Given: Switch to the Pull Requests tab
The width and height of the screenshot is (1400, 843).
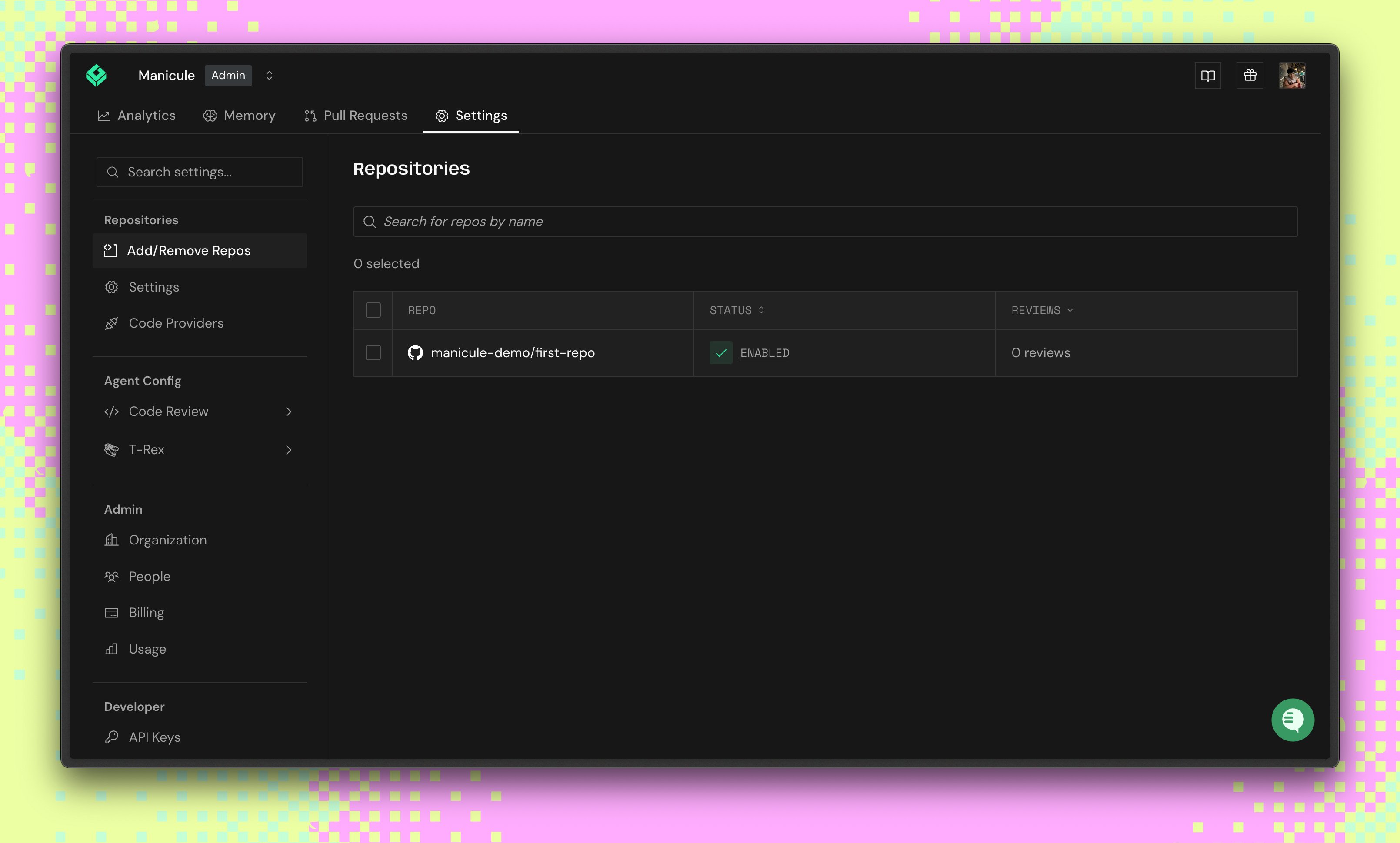Looking at the screenshot, I should click(x=356, y=116).
